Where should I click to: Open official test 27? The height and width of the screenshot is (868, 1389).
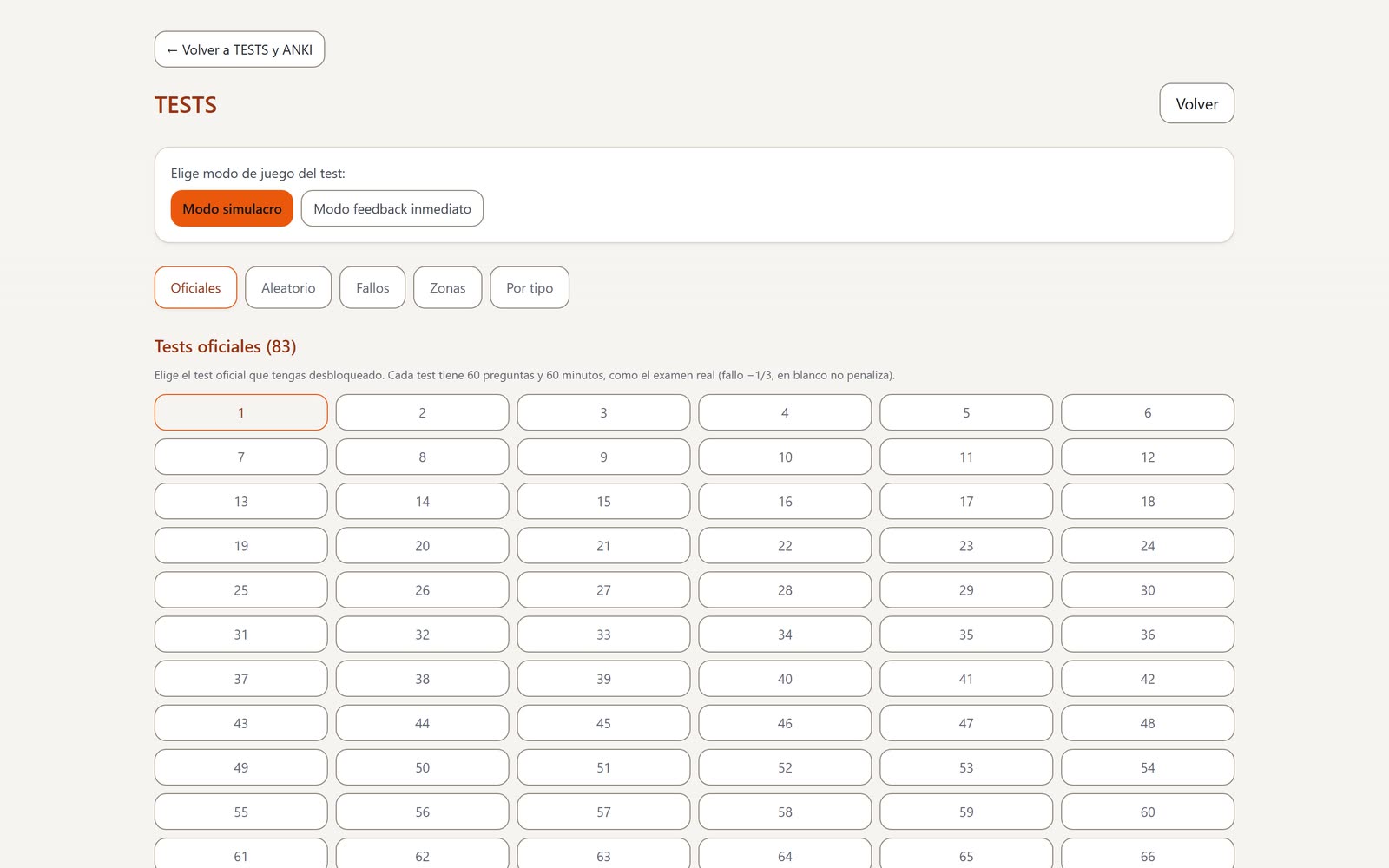pos(604,589)
